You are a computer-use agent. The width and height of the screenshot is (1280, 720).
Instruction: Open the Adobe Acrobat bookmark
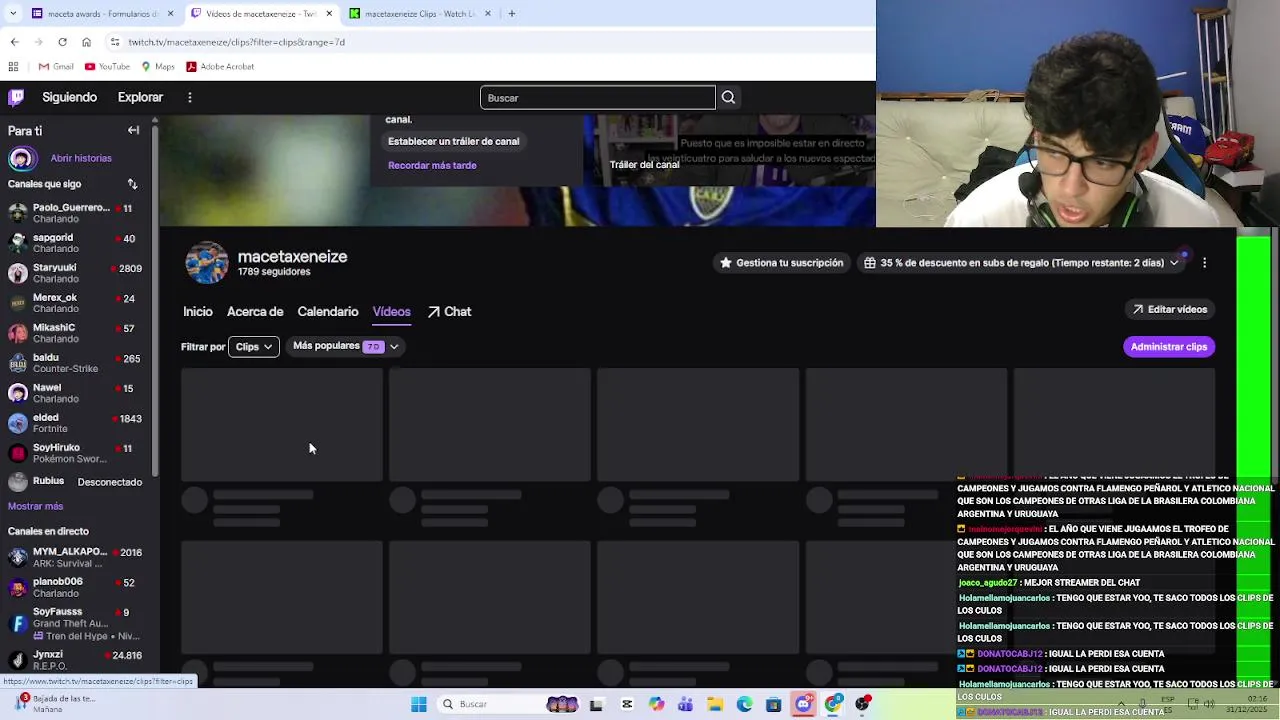coord(220,67)
